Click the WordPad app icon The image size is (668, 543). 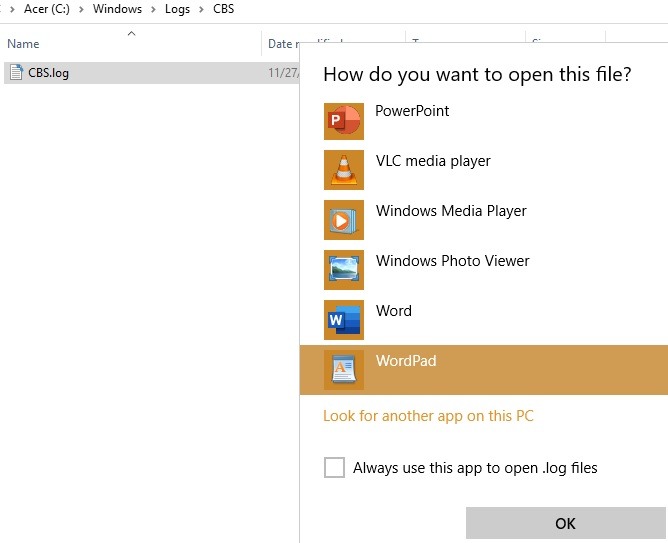point(344,370)
